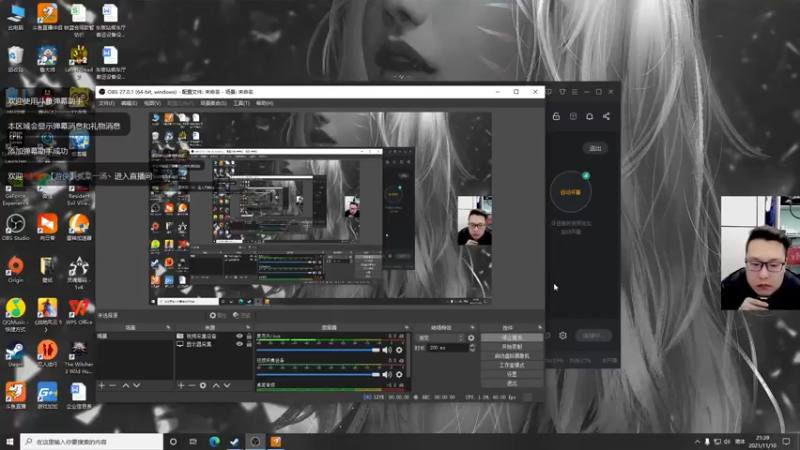Screen dimensions: 800x450
Task: Open the OBS View menu
Action: click(152, 103)
